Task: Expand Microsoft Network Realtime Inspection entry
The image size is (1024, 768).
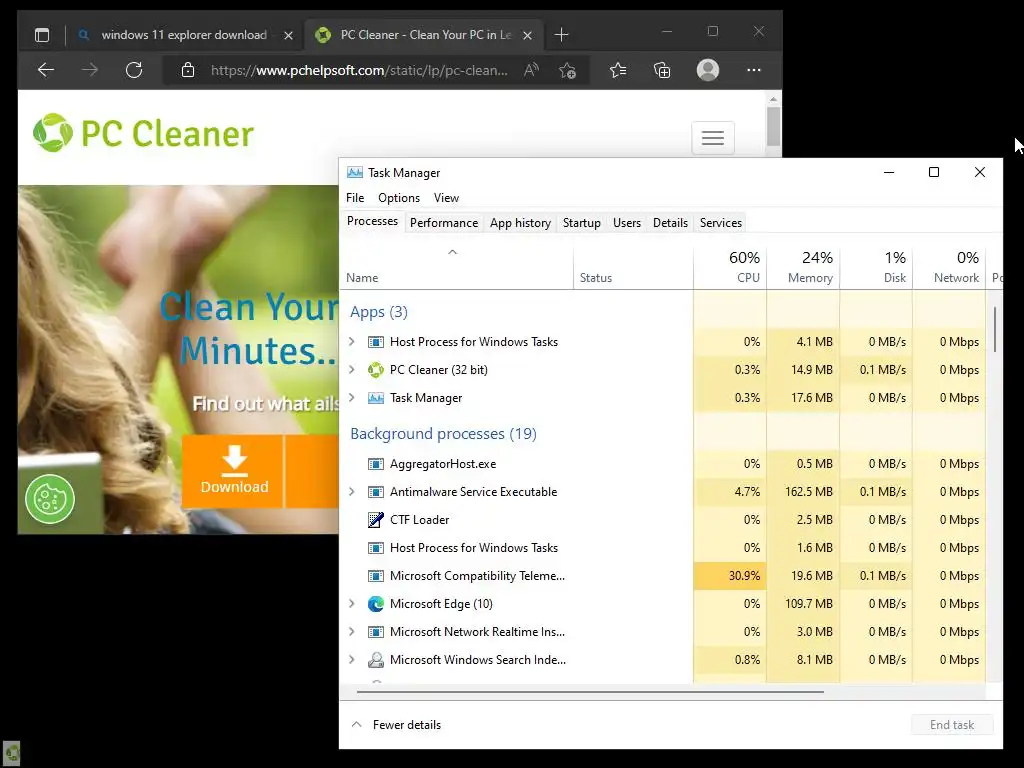Action: [352, 632]
